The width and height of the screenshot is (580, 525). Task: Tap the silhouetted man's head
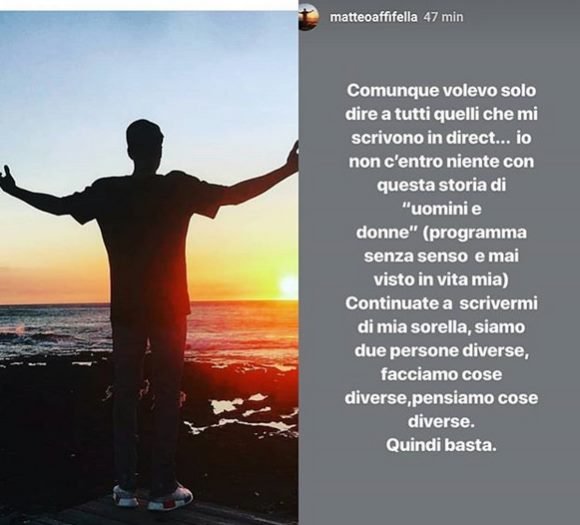pos(144,142)
